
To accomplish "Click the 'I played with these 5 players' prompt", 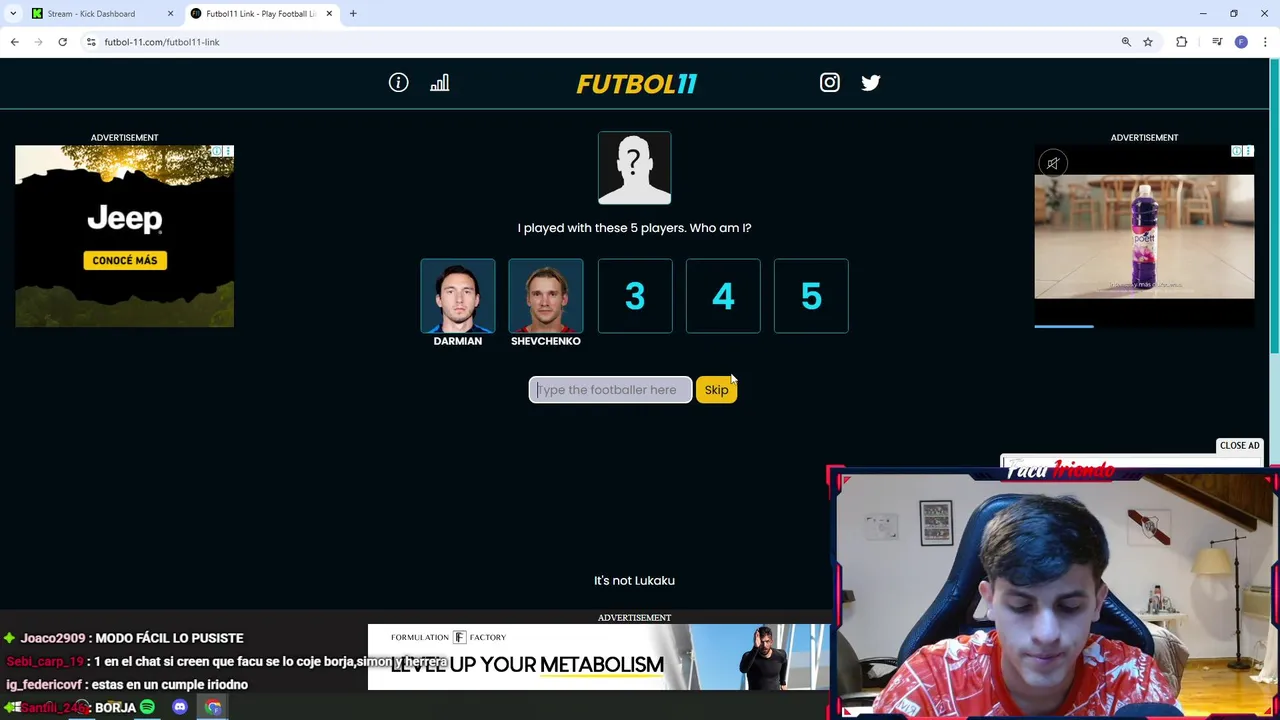I will pyautogui.click(x=634, y=228).
